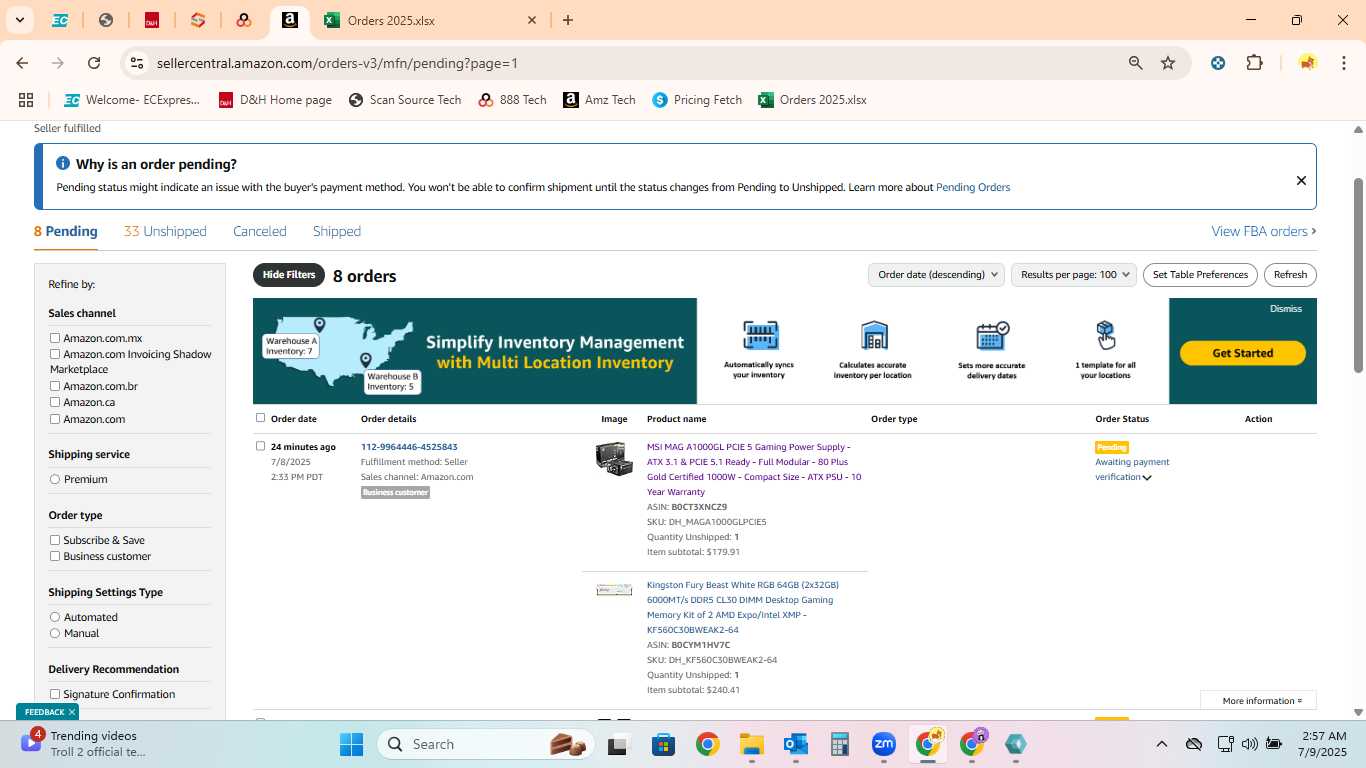Tick the select-all orders header checkbox

[261, 418]
